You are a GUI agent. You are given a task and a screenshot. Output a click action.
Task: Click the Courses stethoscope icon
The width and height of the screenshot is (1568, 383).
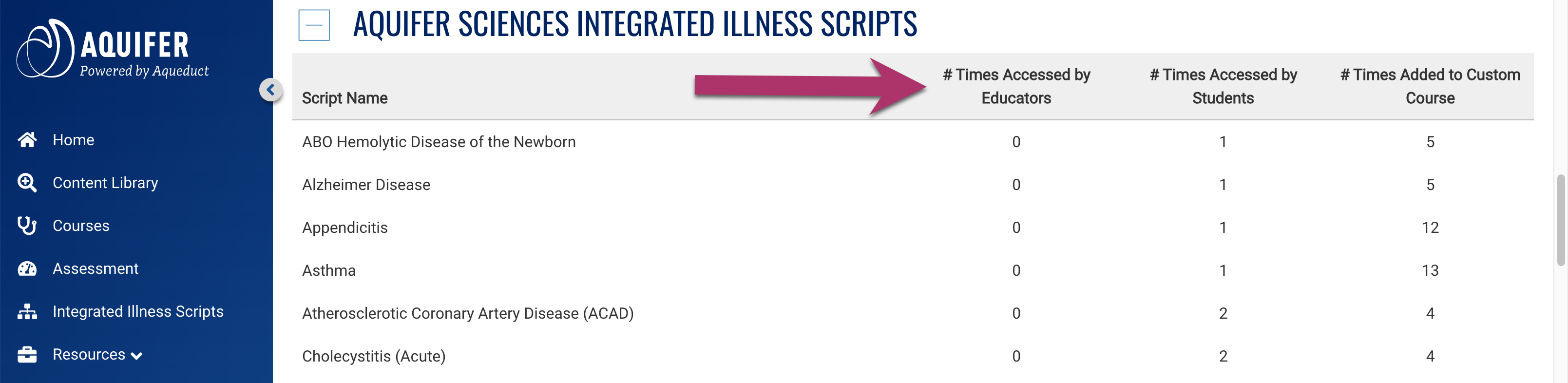point(27,226)
